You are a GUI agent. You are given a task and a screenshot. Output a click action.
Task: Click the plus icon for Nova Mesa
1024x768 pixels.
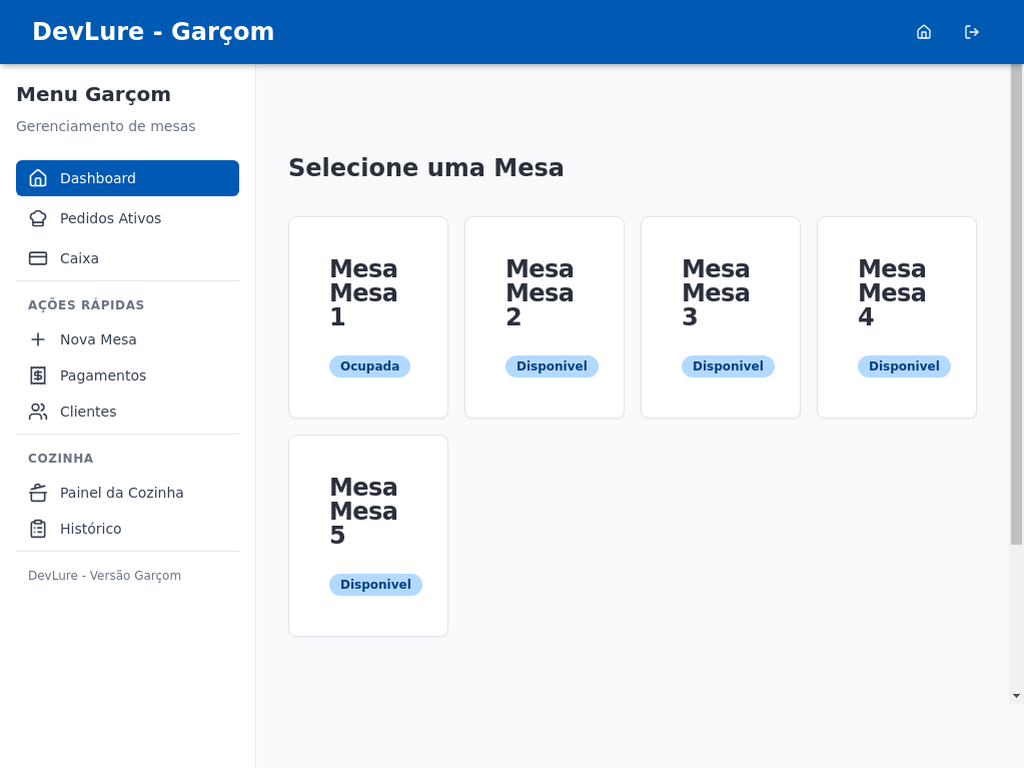pyautogui.click(x=38, y=339)
